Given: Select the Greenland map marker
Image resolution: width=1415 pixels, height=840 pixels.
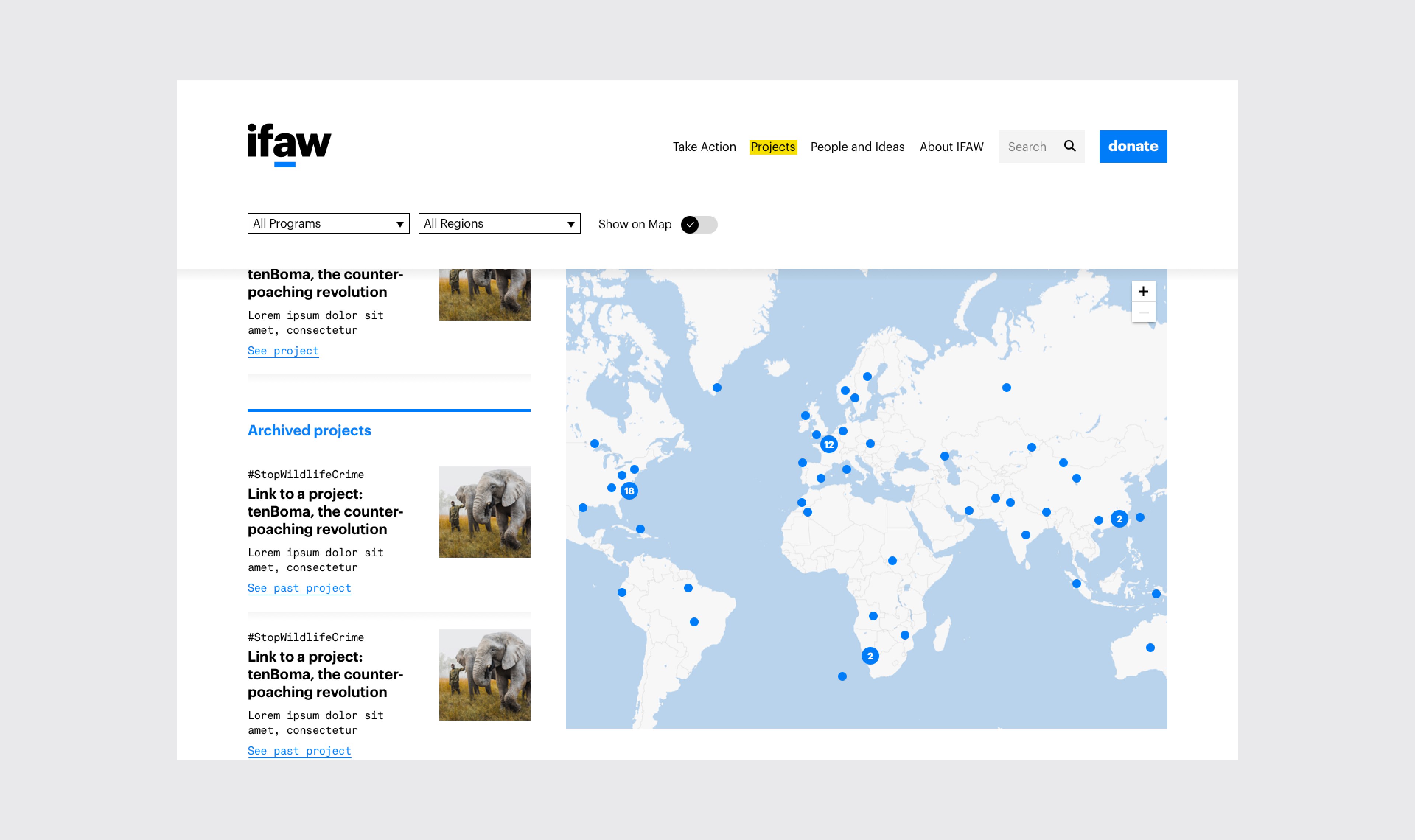Looking at the screenshot, I should (717, 388).
